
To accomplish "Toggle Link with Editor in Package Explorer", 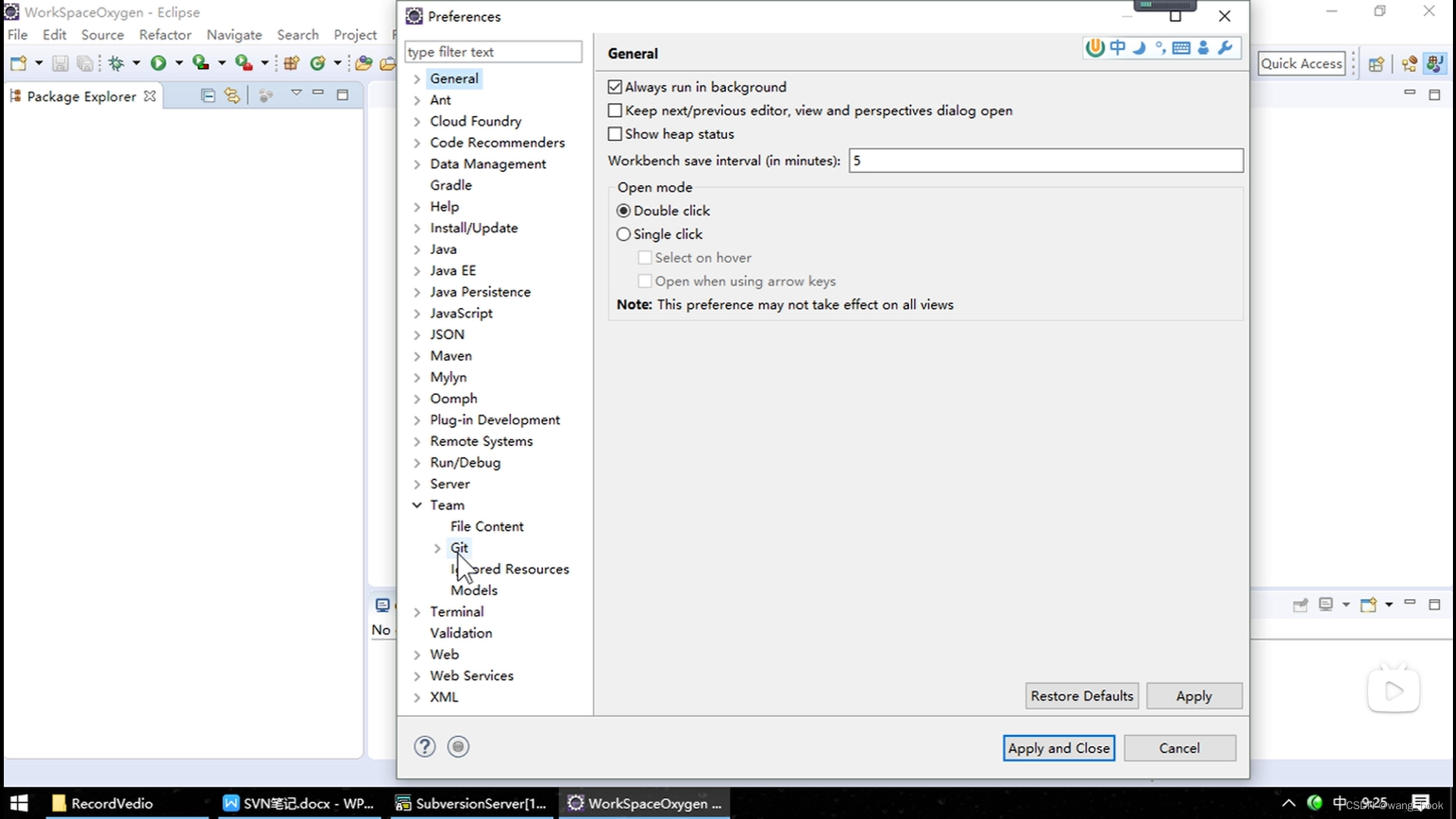I will click(232, 96).
